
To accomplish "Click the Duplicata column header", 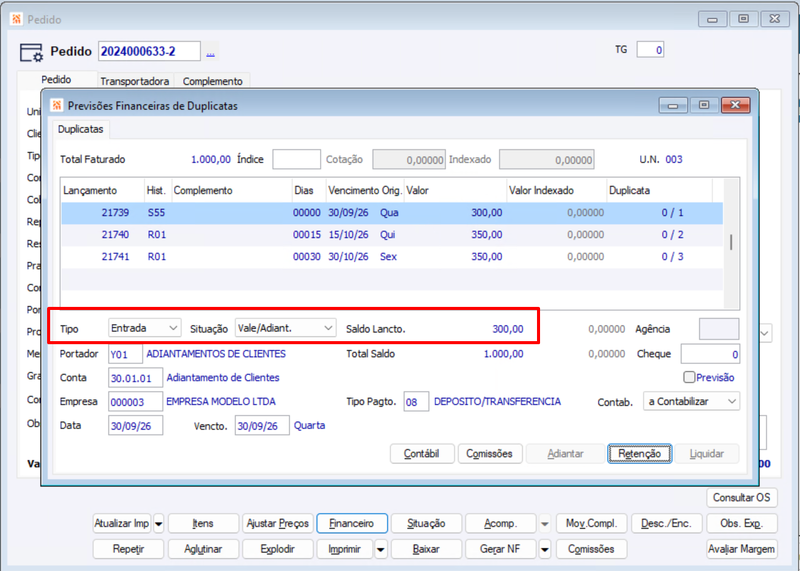I will click(659, 191).
